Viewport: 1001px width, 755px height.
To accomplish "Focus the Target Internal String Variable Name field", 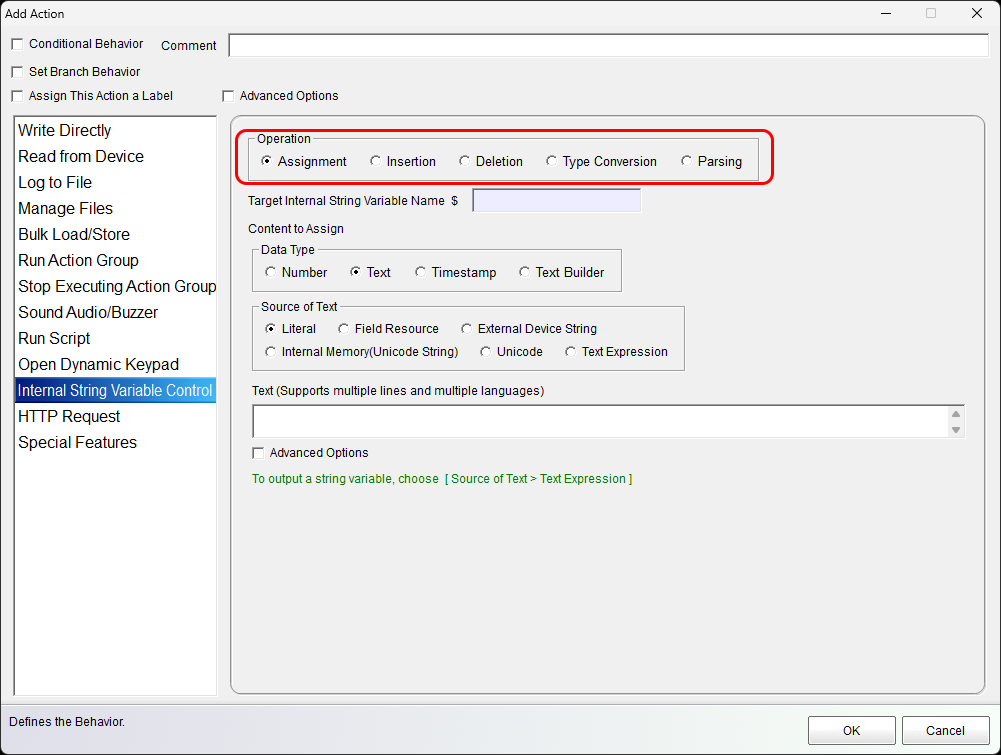I will click(556, 201).
